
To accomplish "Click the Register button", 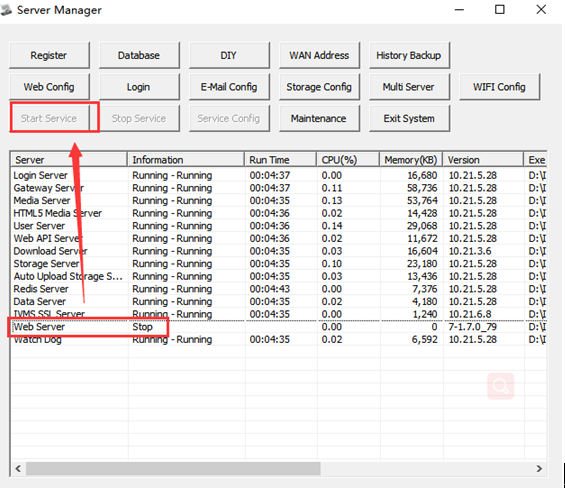I will [x=49, y=56].
